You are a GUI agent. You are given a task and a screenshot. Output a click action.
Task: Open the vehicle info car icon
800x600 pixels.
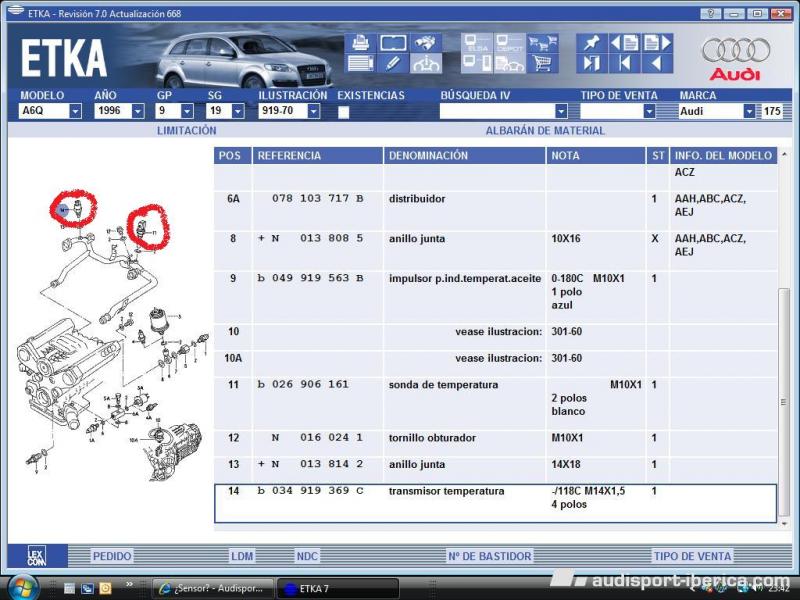pyautogui.click(x=426, y=63)
